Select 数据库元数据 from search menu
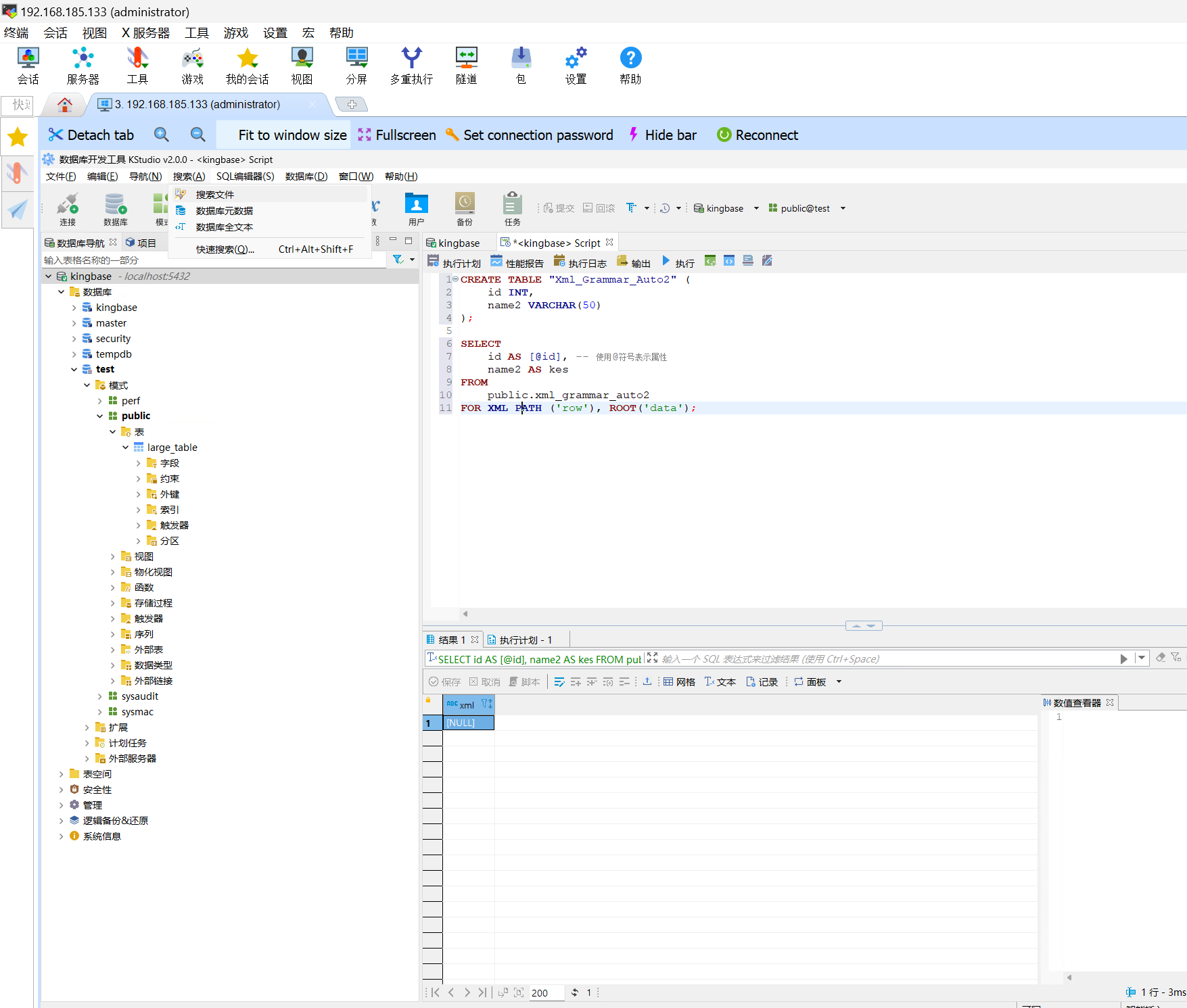Screen dimensions: 1187x1008 224,211
